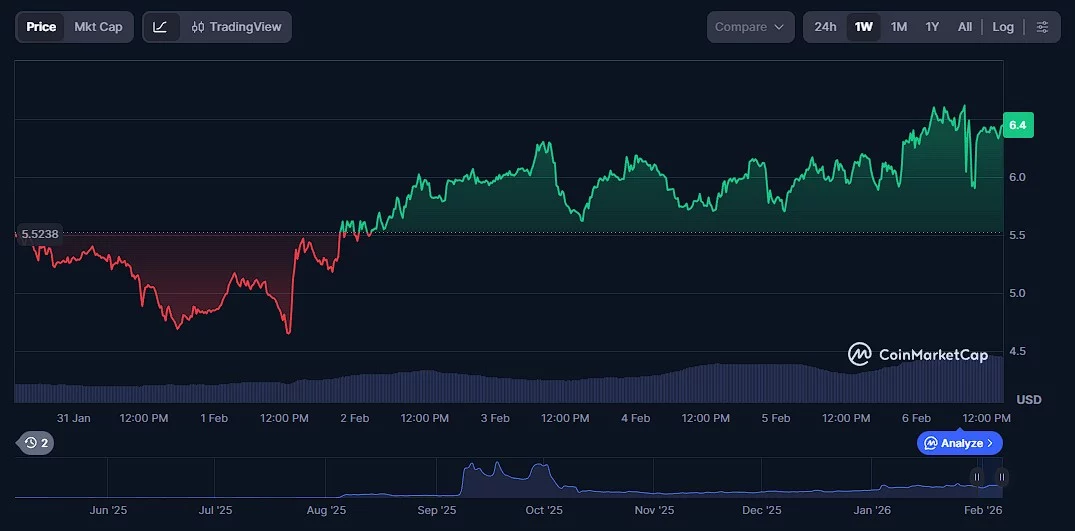Click the Sep '25 peak in navigator chart
The image size is (1075, 531).
pos(471,468)
